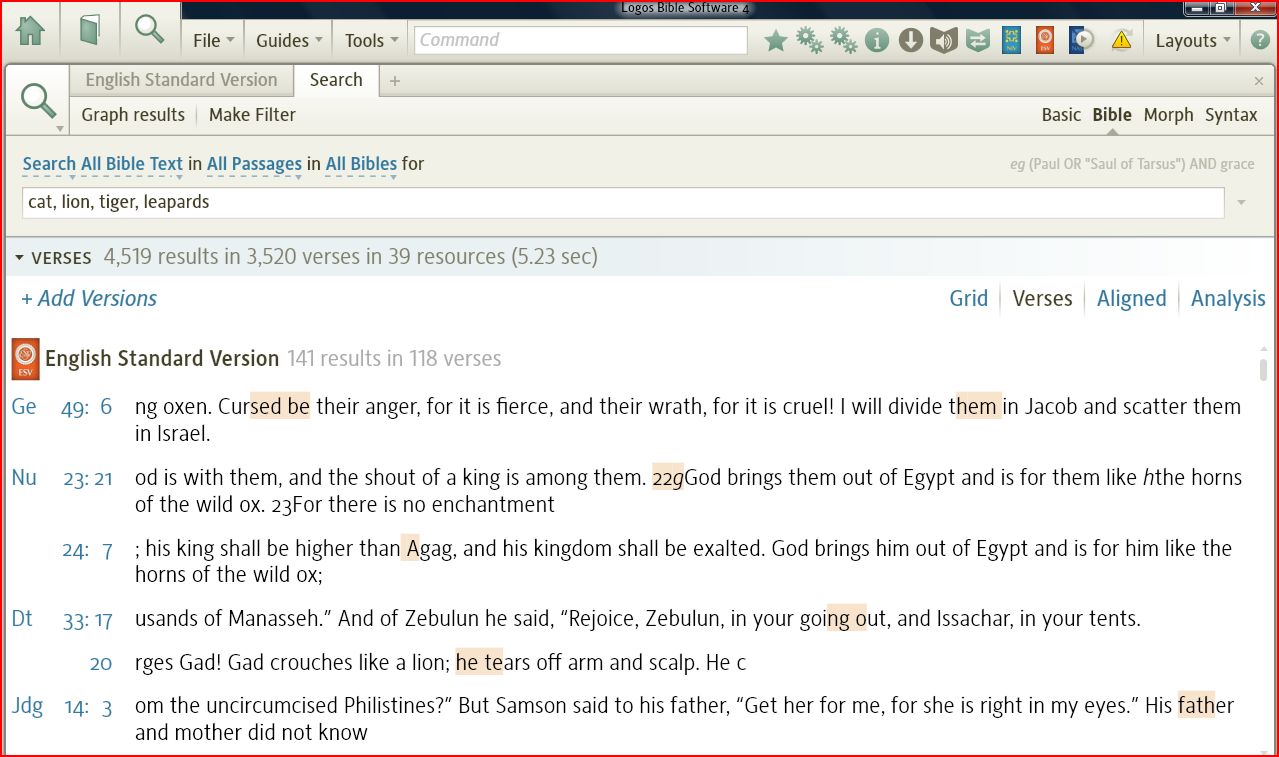Switch to English Standard Version tab
Viewport: 1279px width, 757px height.
point(181,80)
